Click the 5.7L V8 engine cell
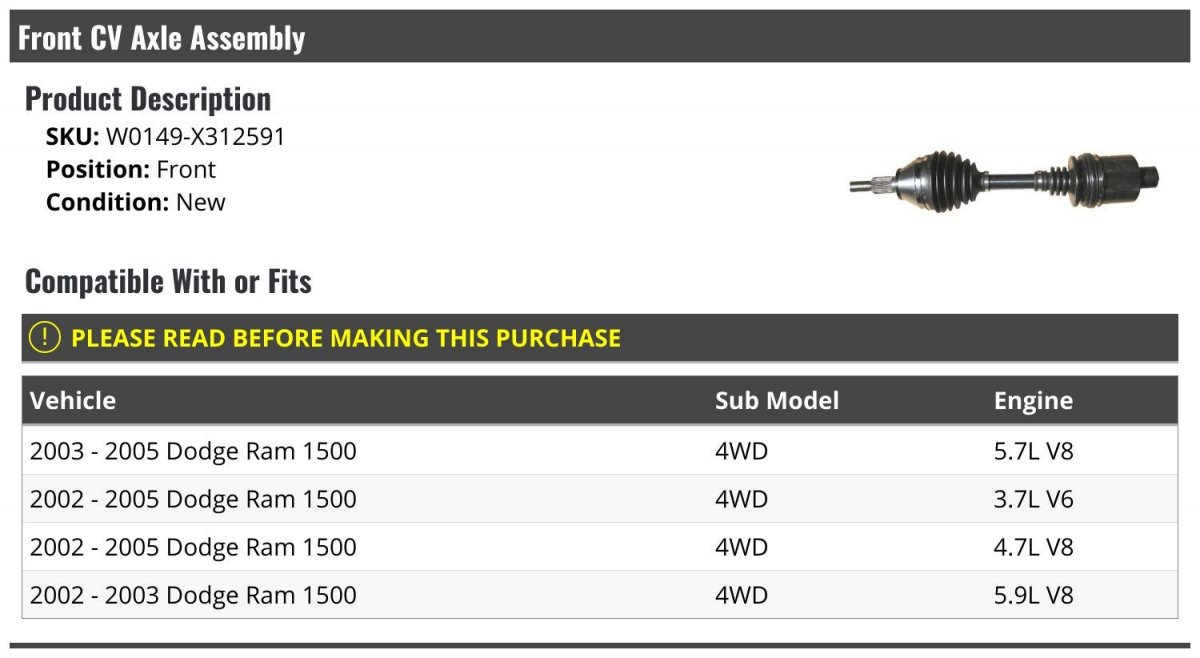Screen dimensions: 1200x658 point(1033,451)
